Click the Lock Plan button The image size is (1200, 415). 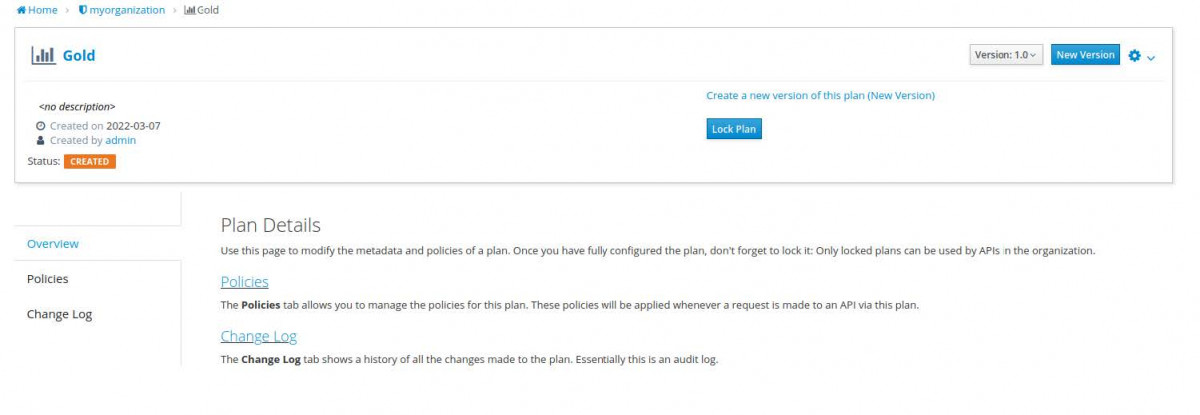pos(733,129)
